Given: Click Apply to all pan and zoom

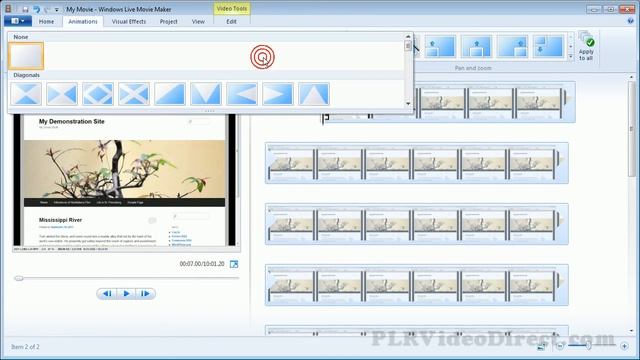Looking at the screenshot, I should [586, 47].
